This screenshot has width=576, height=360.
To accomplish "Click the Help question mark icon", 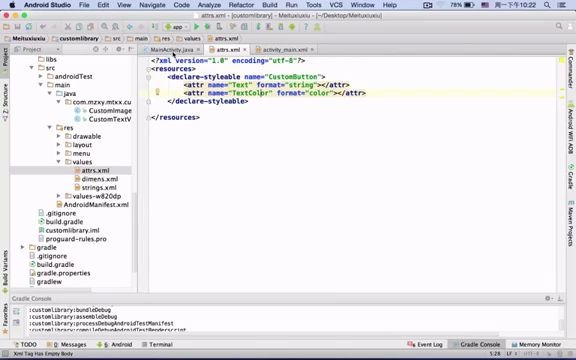I will [305, 27].
